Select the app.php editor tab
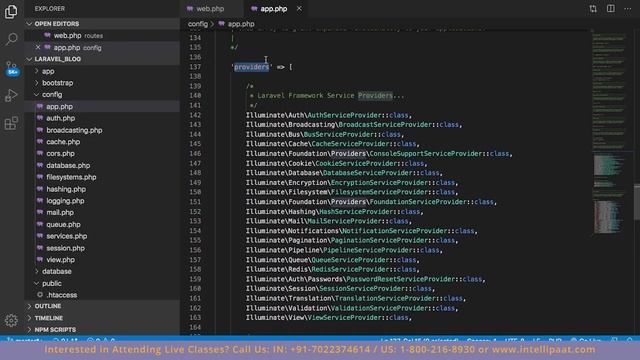The height and width of the screenshot is (360, 640). [273, 9]
